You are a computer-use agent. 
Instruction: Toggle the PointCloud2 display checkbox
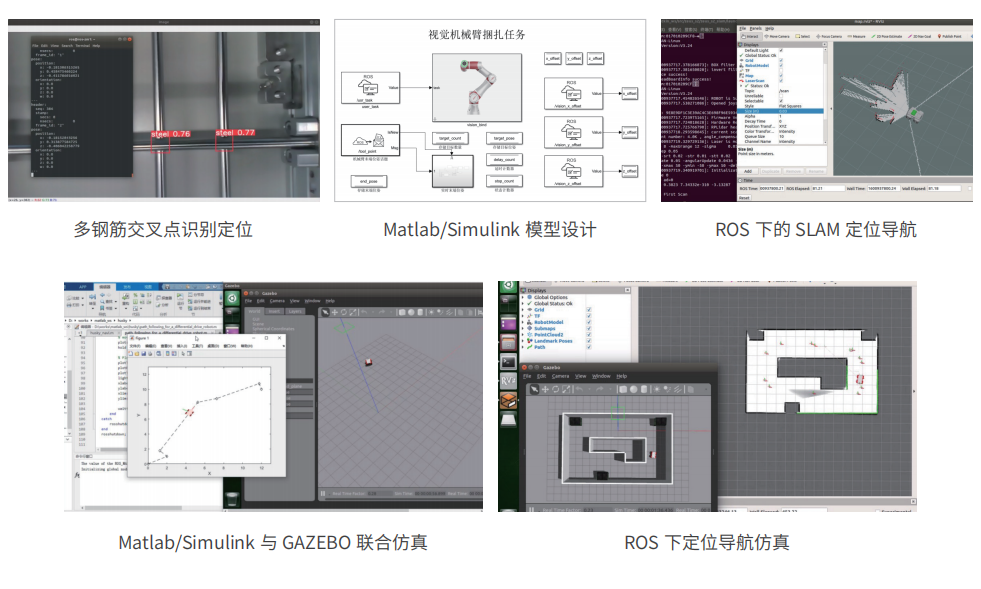(x=589, y=335)
